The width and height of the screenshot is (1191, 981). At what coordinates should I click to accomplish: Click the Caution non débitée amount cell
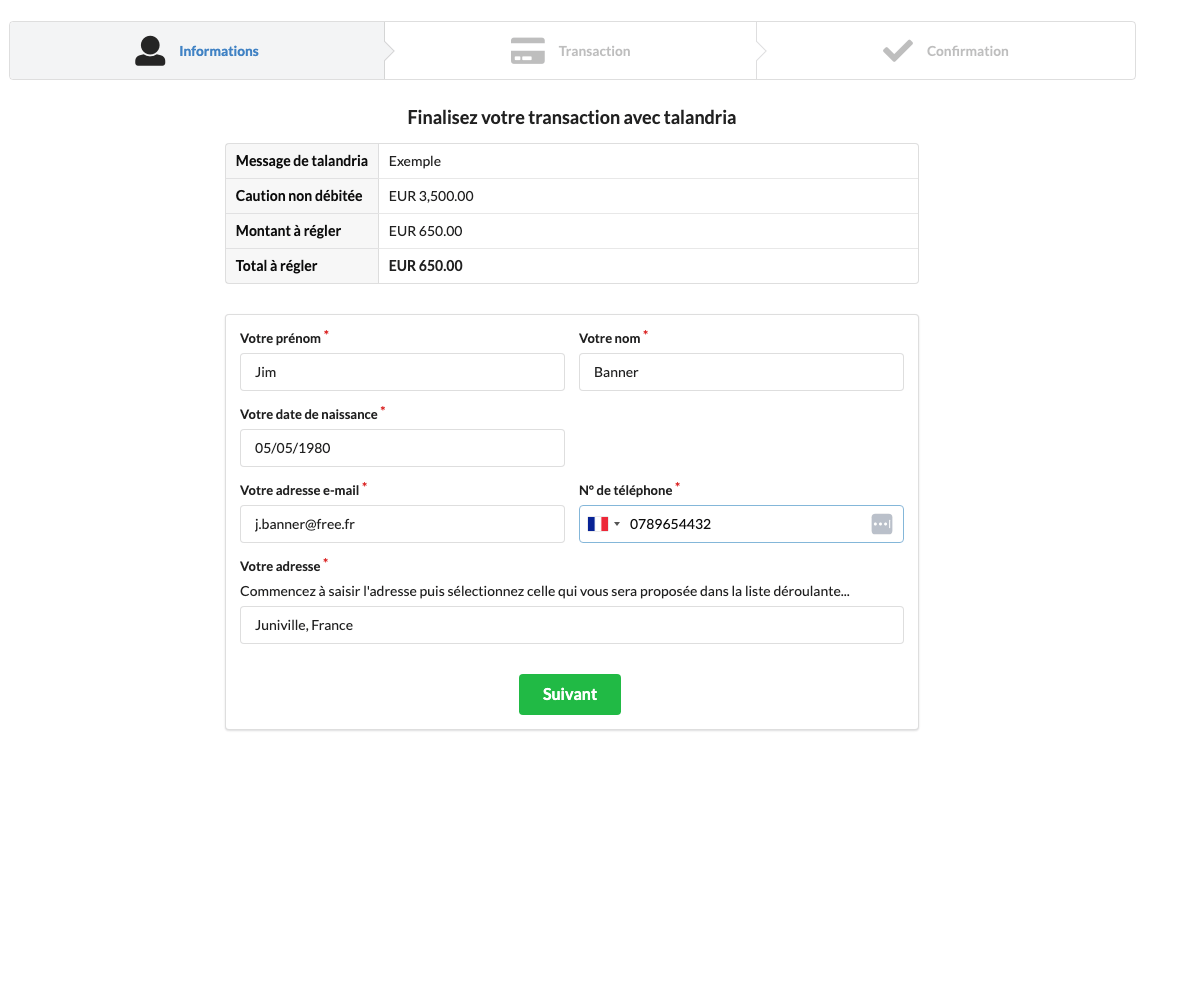click(x=648, y=196)
